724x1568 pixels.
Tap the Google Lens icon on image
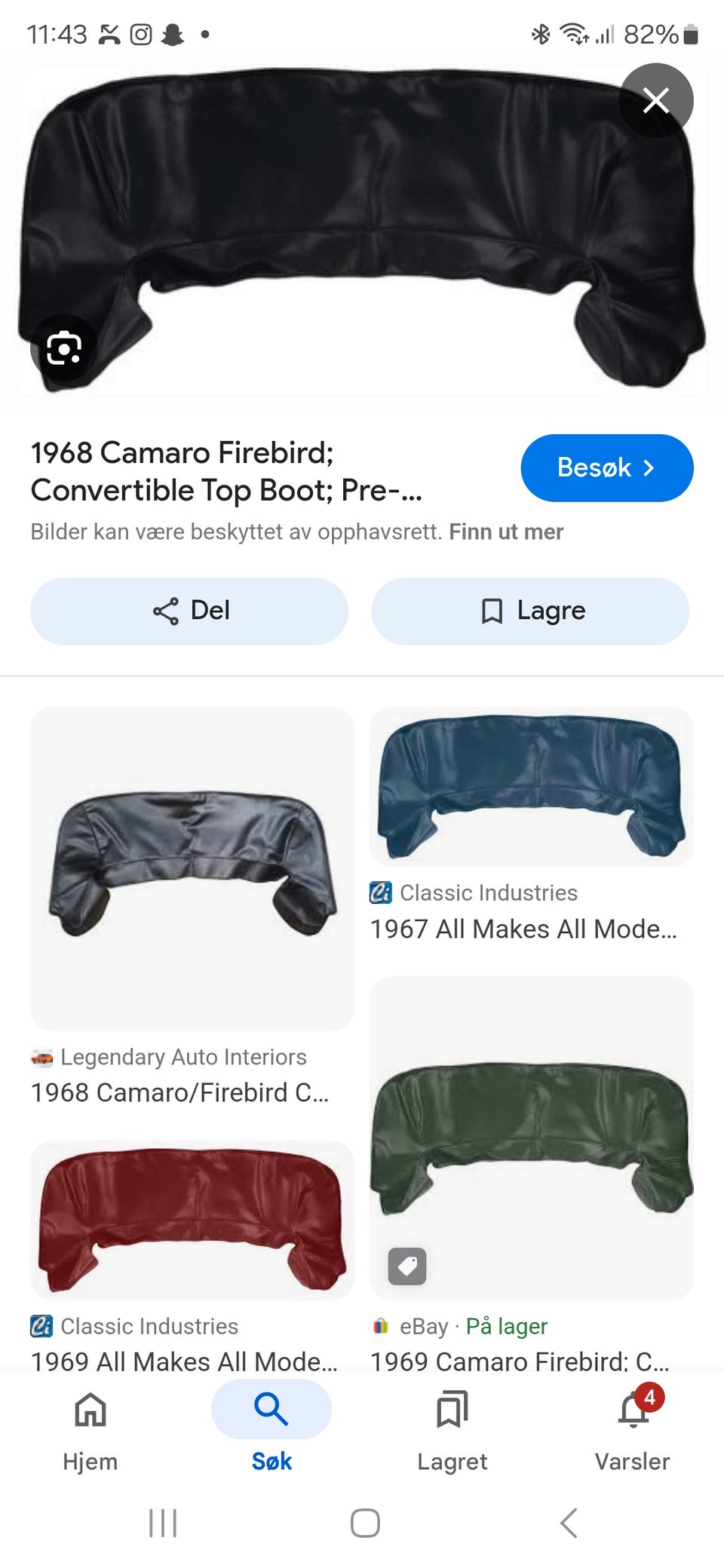pos(64,348)
